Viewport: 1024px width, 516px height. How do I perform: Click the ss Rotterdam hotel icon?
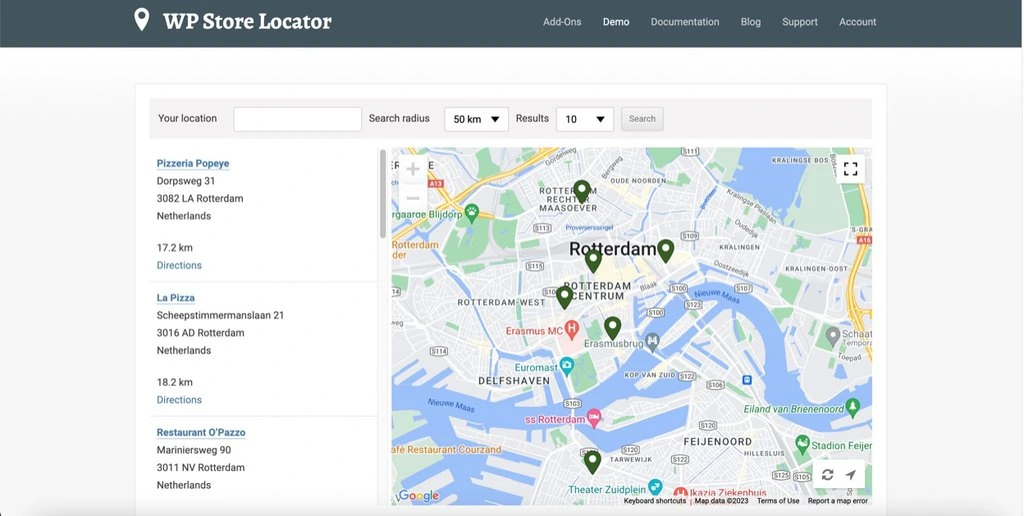click(x=594, y=418)
